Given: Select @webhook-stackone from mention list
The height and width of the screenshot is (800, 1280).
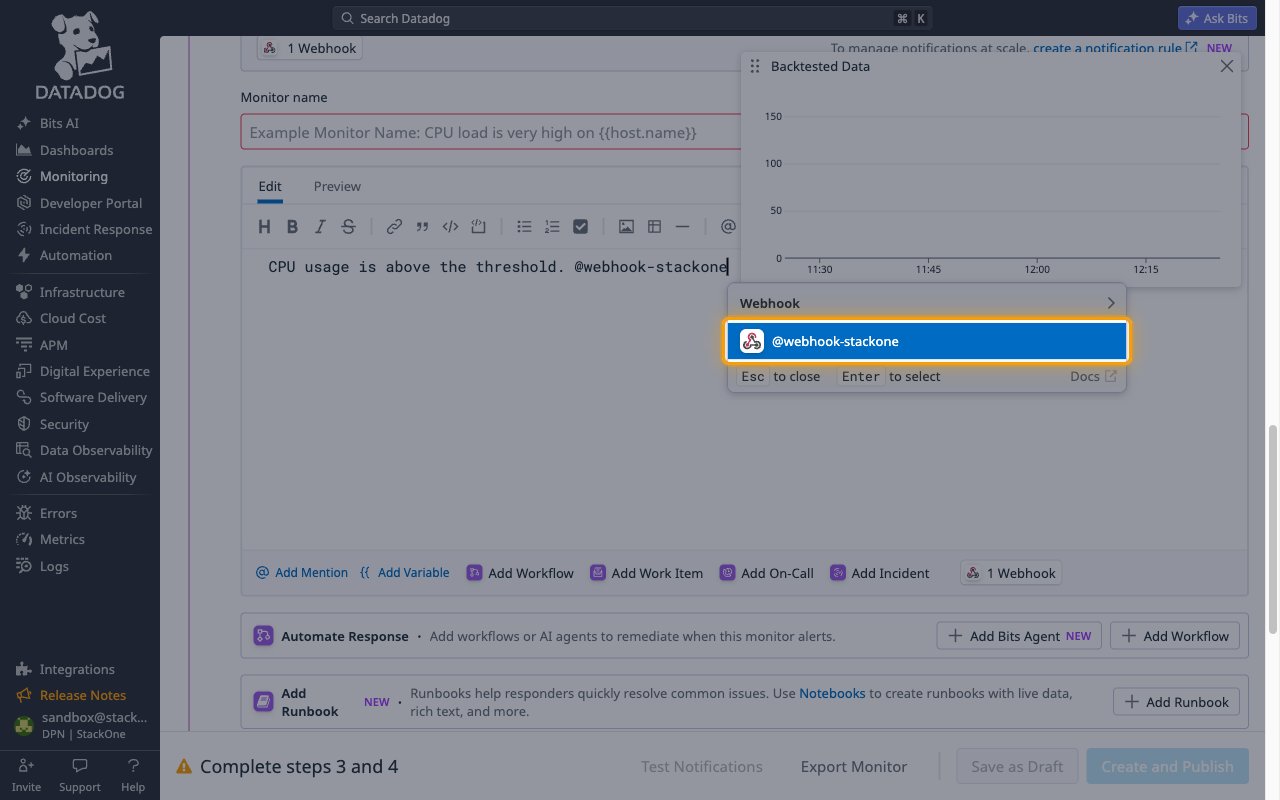Looking at the screenshot, I should (x=927, y=341).
